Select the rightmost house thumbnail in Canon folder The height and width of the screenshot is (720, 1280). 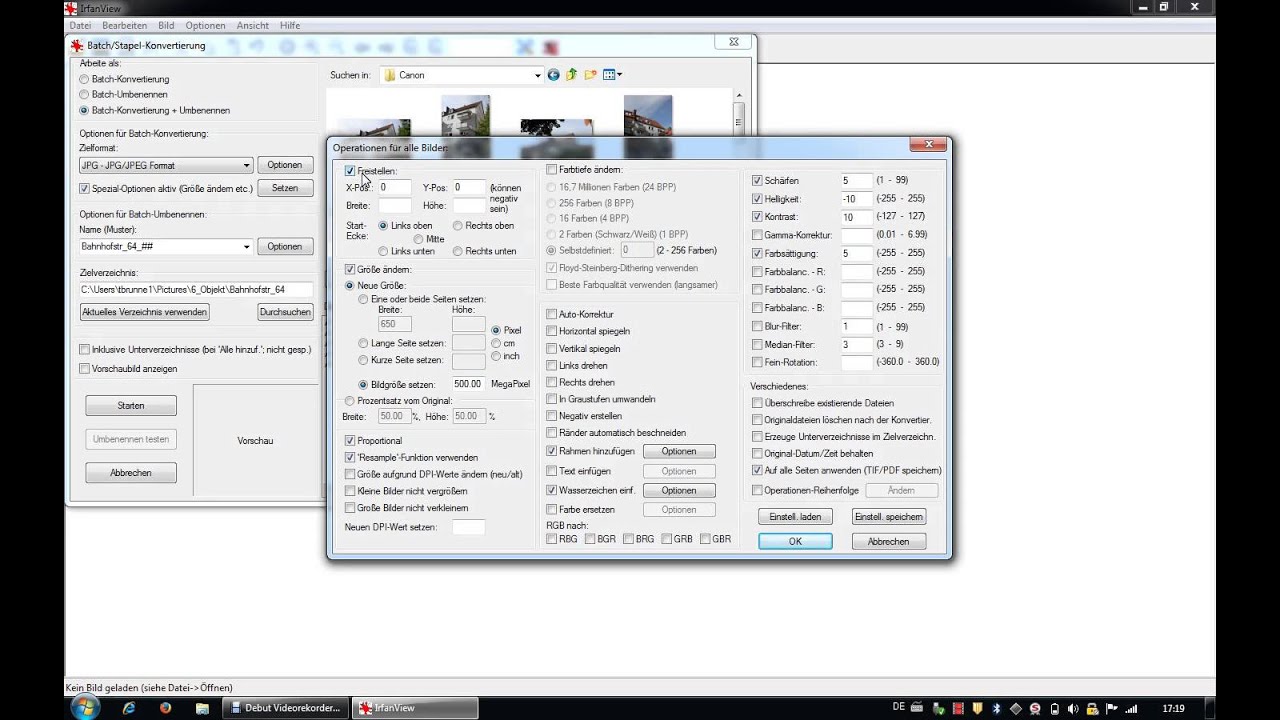tap(647, 116)
